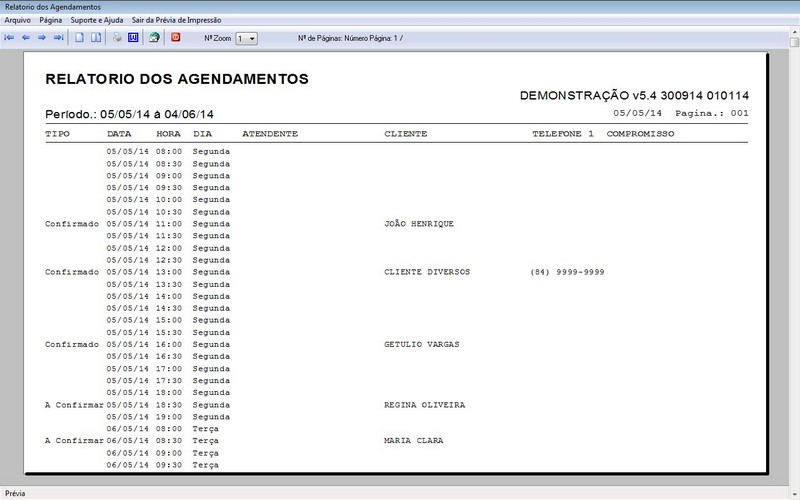Switch to two-page view icon

pyautogui.click(x=96, y=38)
